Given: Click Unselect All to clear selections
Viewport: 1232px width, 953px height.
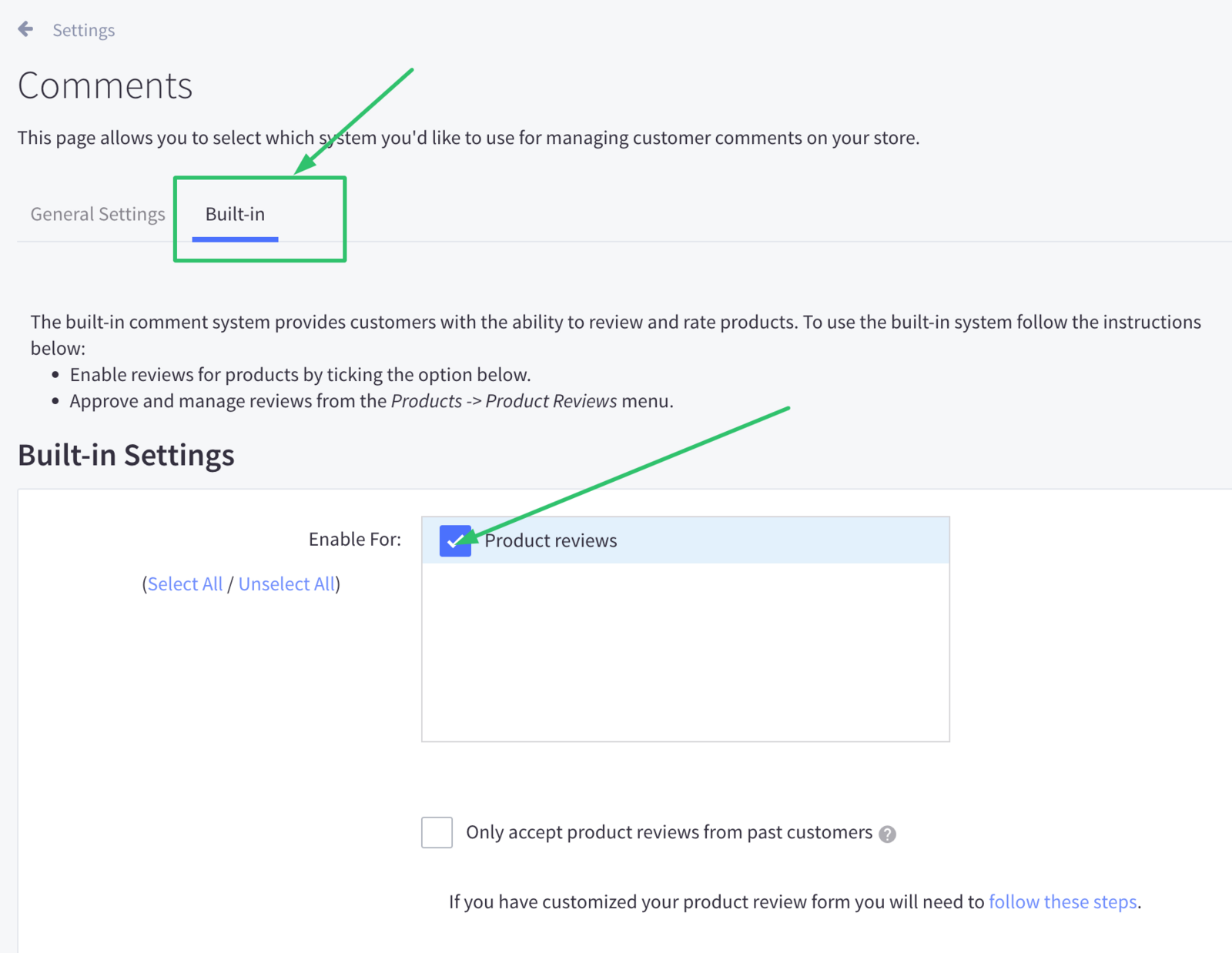Looking at the screenshot, I should coord(286,584).
